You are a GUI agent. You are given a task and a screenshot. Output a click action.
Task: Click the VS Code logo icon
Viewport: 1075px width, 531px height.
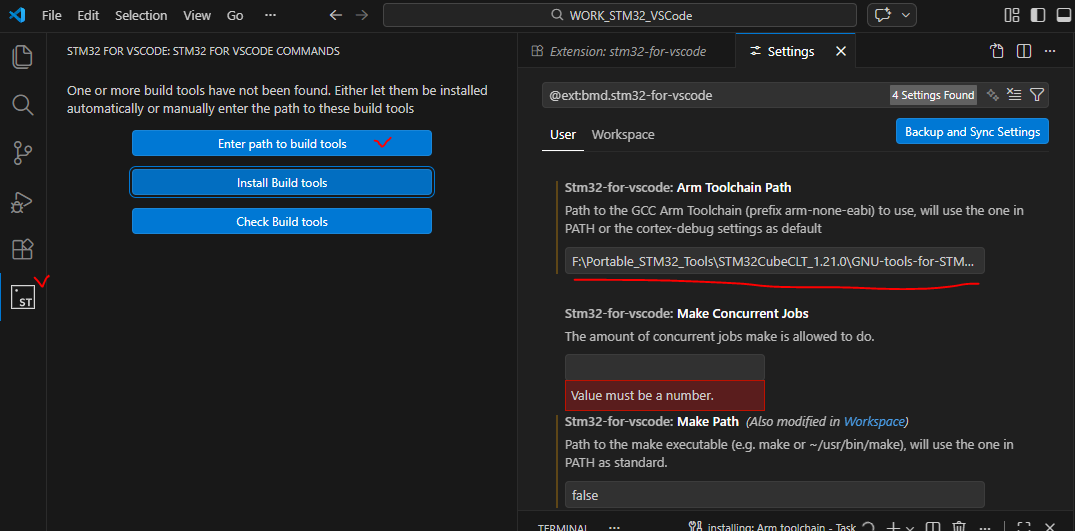[18, 15]
